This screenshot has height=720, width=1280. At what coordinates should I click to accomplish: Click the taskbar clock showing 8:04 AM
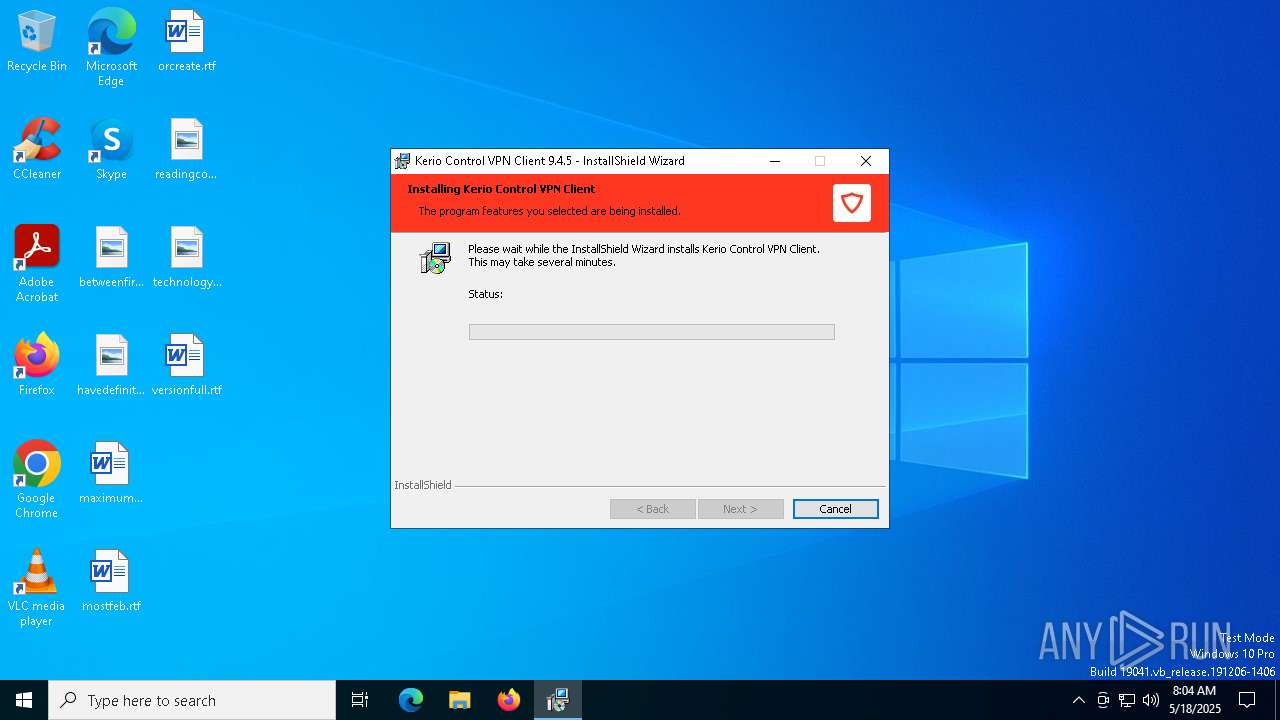(1194, 700)
